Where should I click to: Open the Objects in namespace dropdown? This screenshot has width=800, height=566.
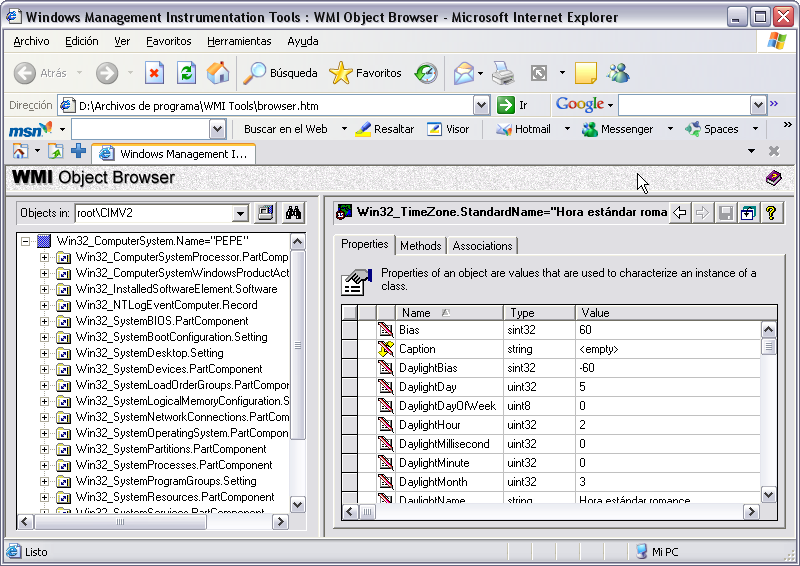click(x=240, y=213)
